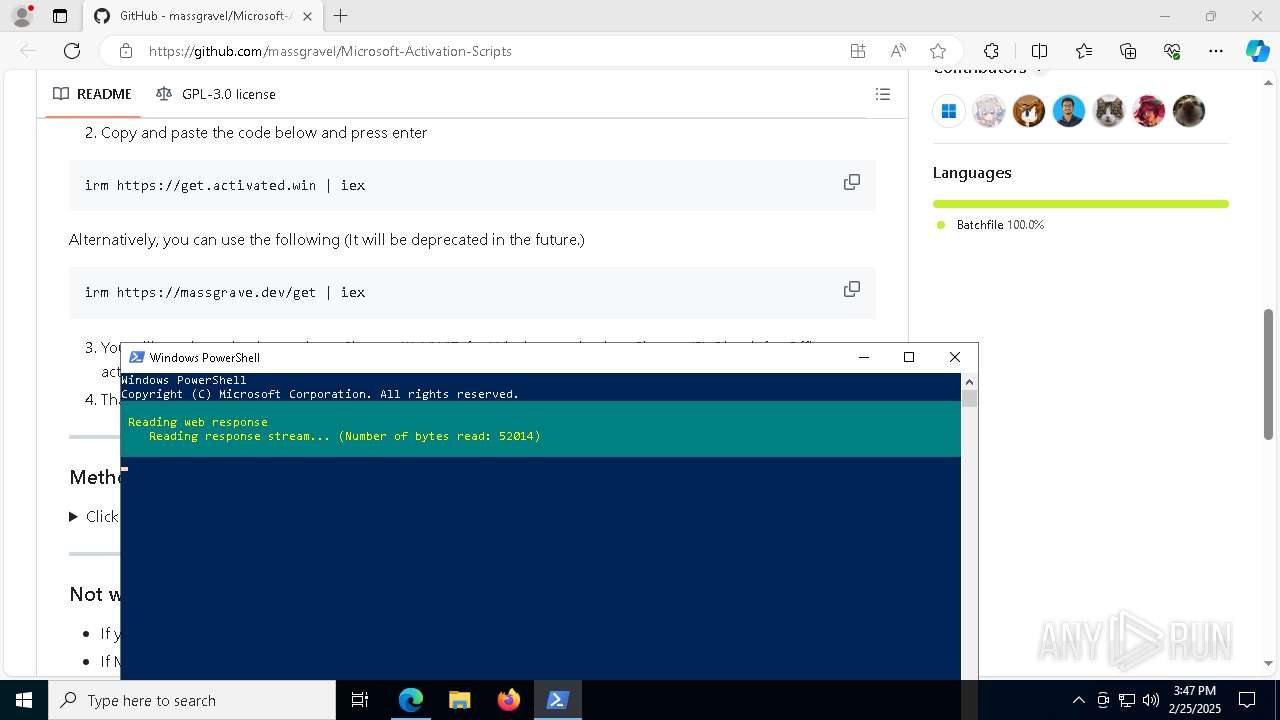Click the web page vertical scrollbar thumb

(x=1269, y=374)
